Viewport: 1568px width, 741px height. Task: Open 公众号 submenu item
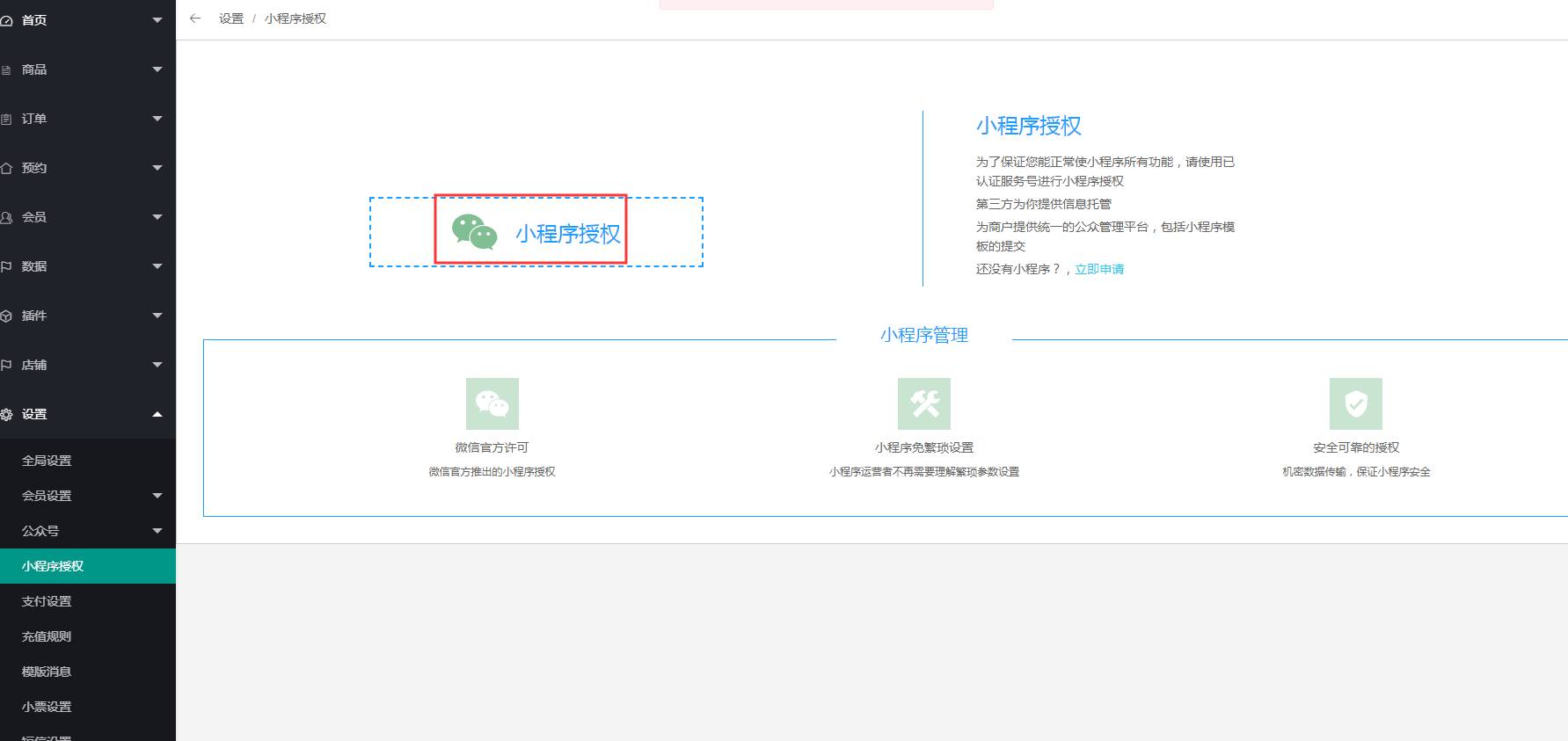pos(88,531)
